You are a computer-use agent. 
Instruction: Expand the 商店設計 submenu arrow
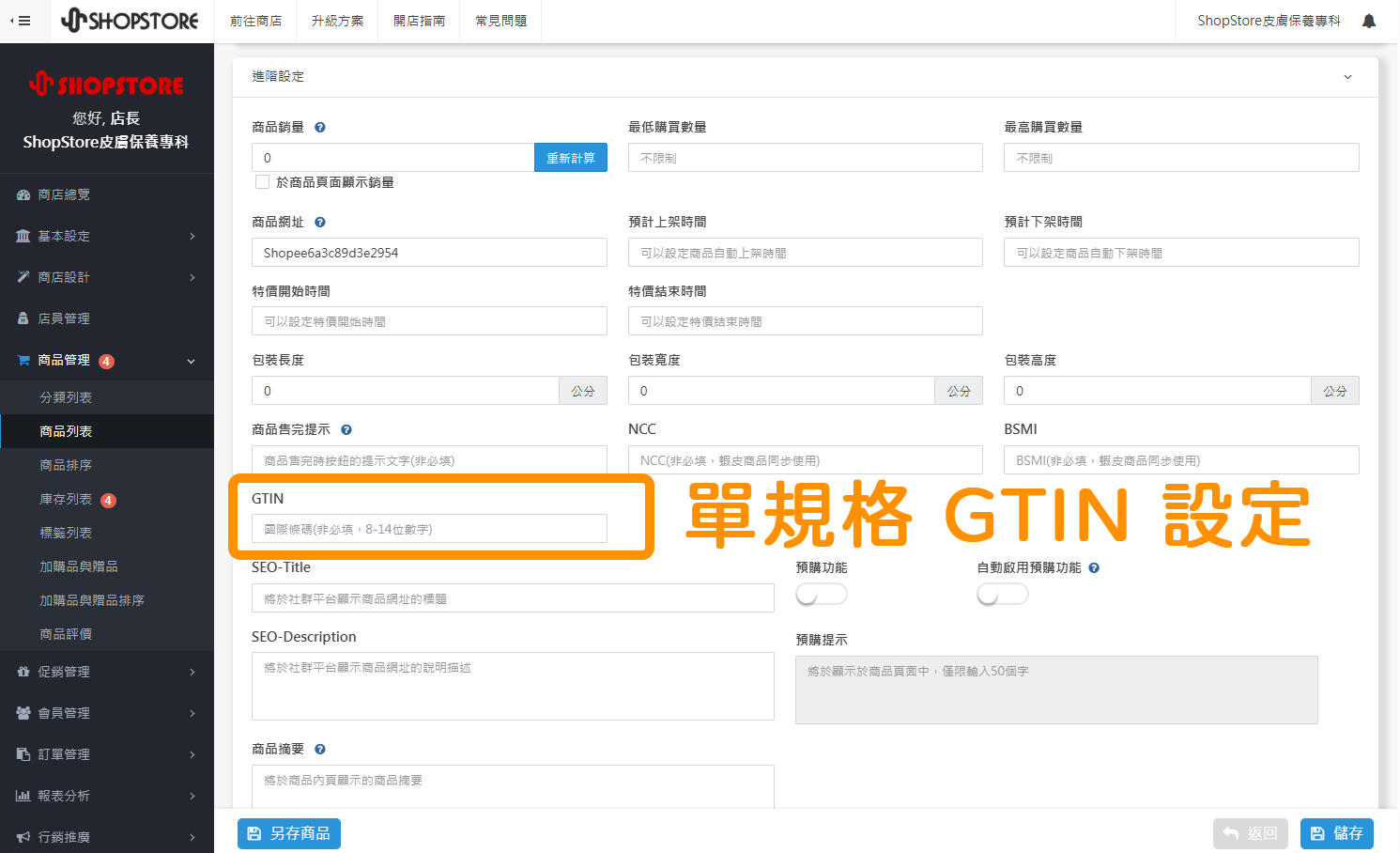(192, 278)
